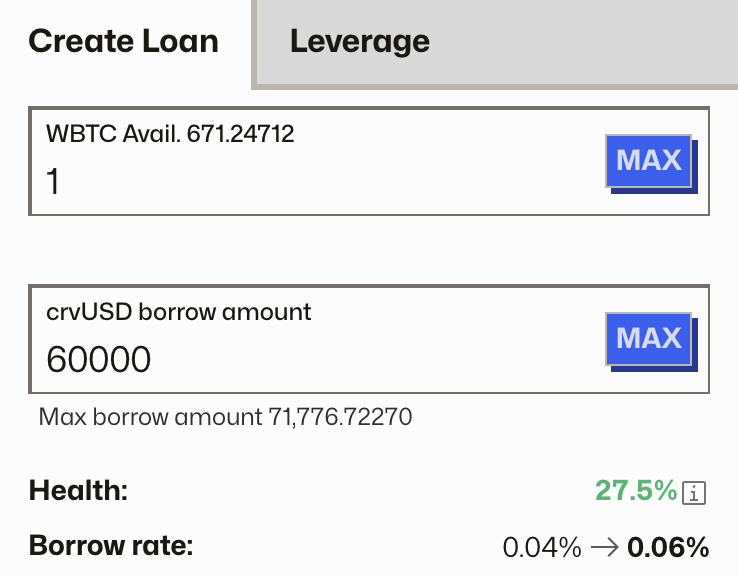Image resolution: width=738 pixels, height=576 pixels.
Task: Click the current borrow rate 0.04%
Action: coord(541,547)
